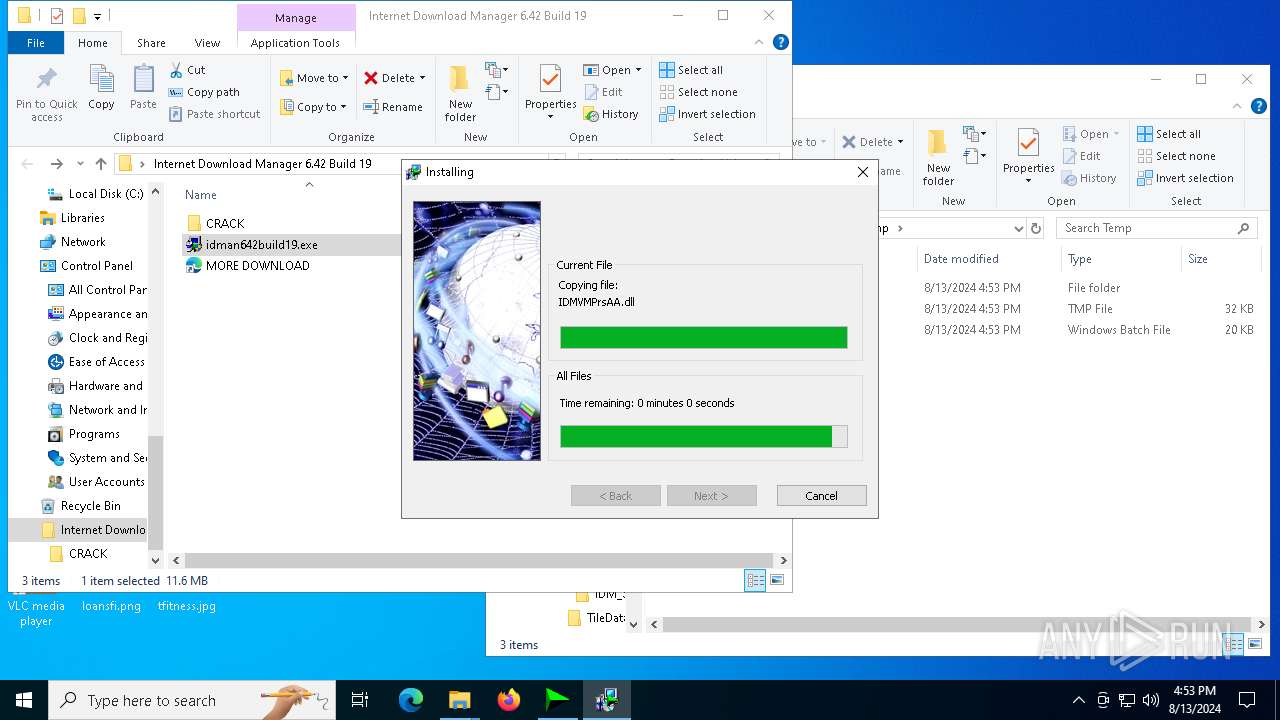Viewport: 1280px width, 720px height.
Task: Click Select all in front Explorer window
Action: click(691, 70)
